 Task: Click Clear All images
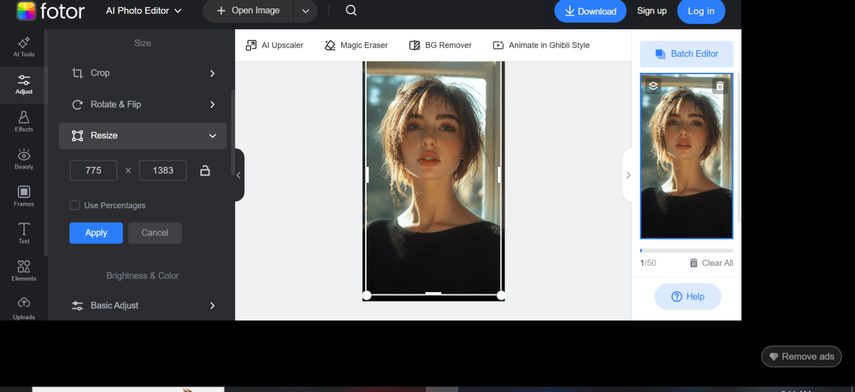point(711,263)
